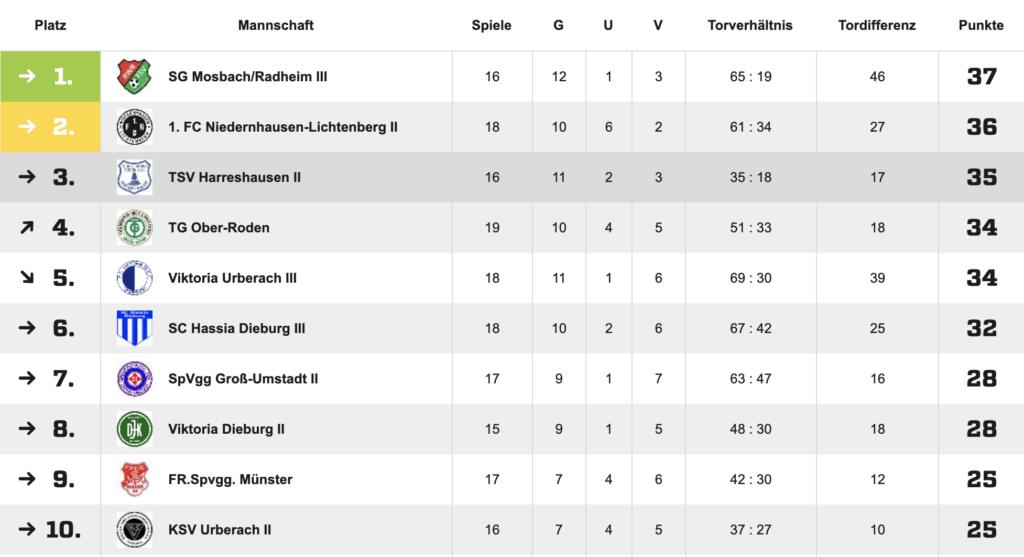Screen dimensions: 1024x557
Task: Open the black KSV Urberach II emblem
Action: click(135, 530)
